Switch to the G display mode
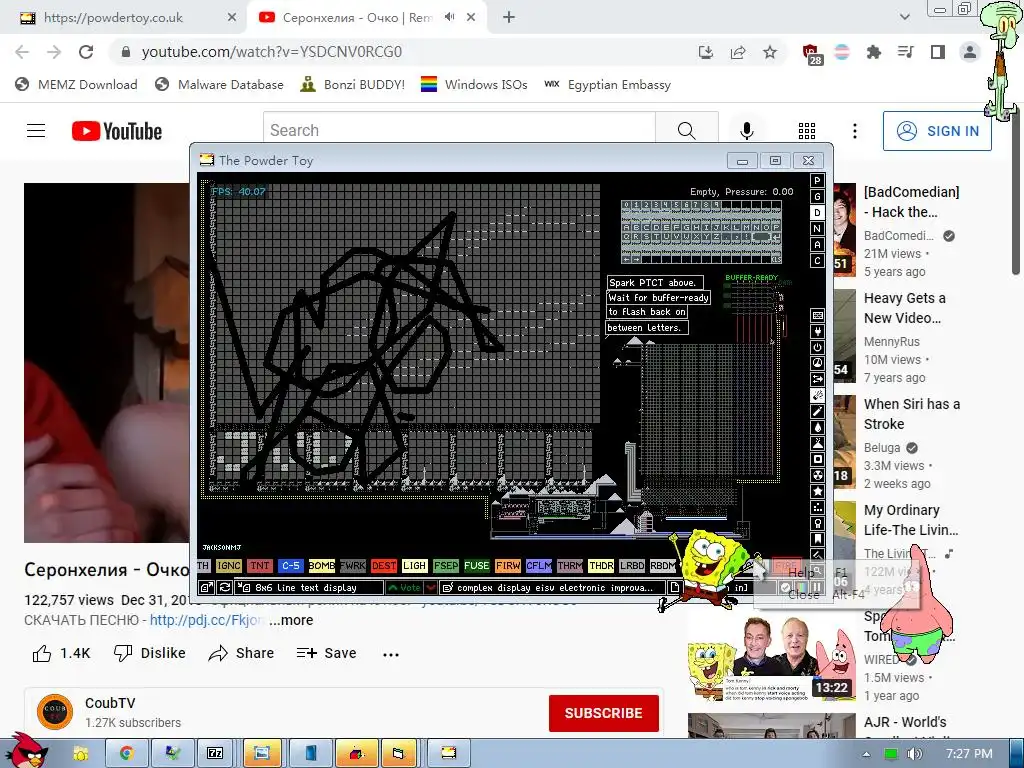1024x768 pixels. click(x=817, y=197)
